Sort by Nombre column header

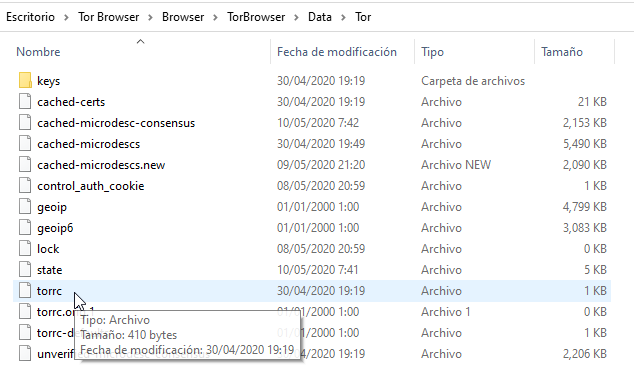click(x=38, y=52)
